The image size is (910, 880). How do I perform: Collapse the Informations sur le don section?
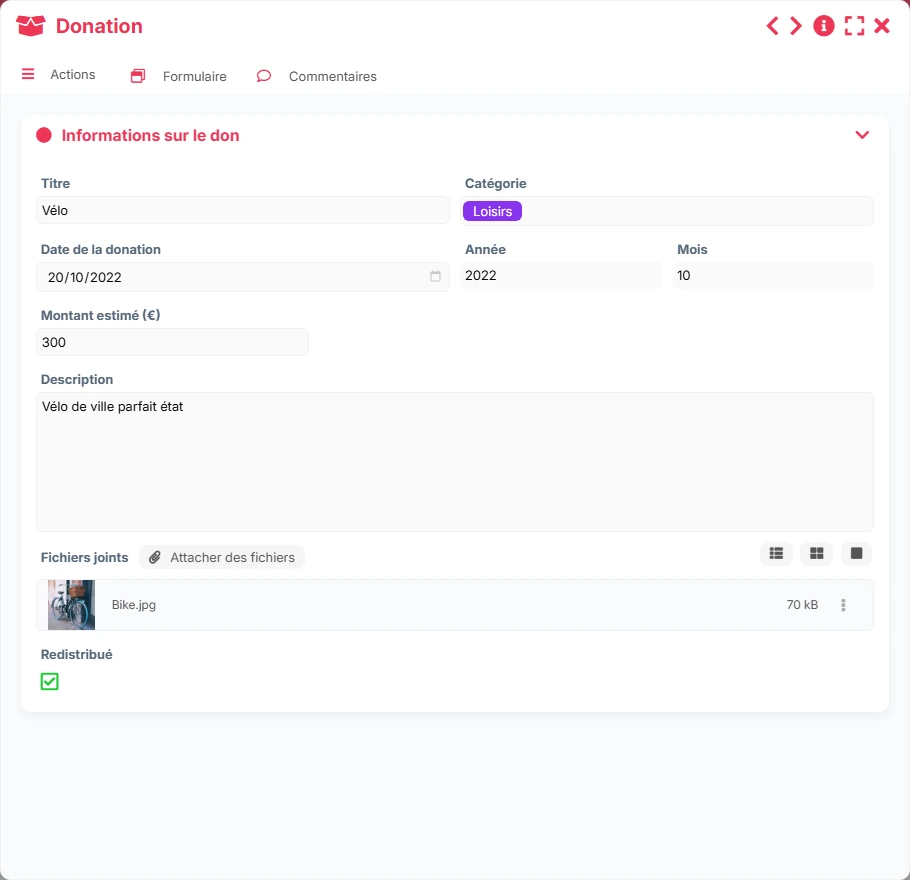pos(862,135)
